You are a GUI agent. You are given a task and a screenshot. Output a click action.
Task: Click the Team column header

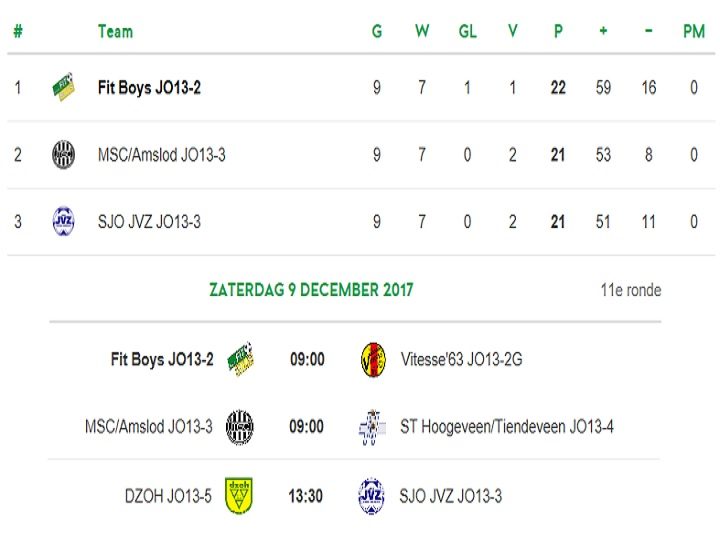coord(115,31)
